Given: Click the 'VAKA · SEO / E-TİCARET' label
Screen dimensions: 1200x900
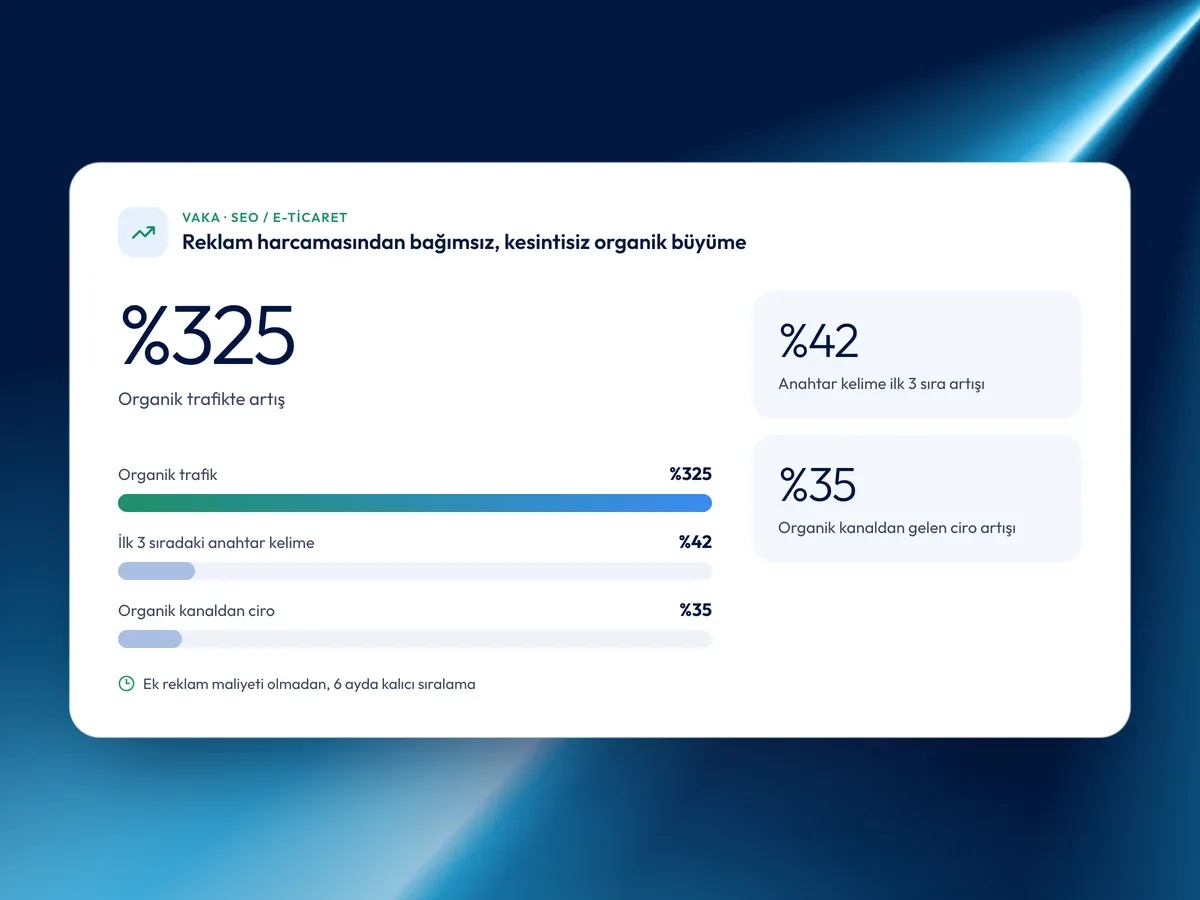Looking at the screenshot, I should 265,217.
